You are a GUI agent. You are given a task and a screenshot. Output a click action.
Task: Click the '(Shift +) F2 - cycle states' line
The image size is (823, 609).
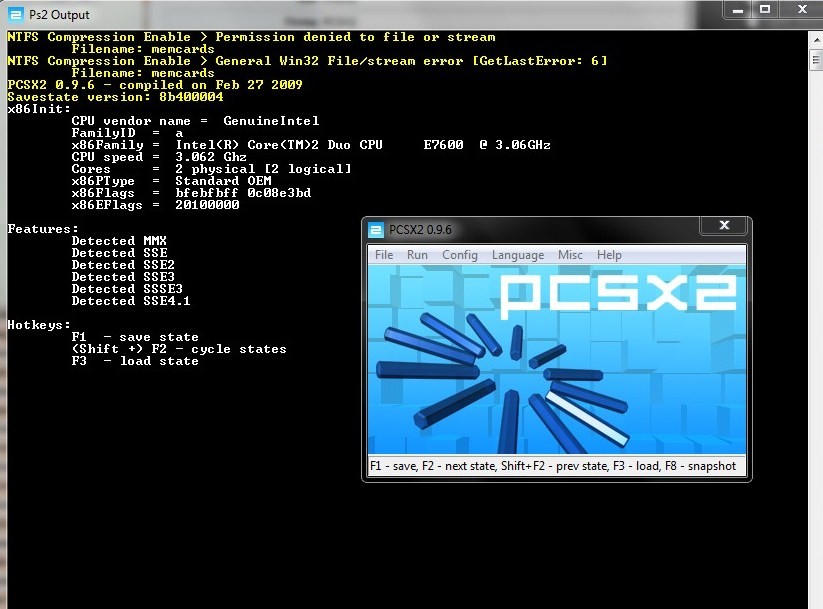tap(179, 349)
